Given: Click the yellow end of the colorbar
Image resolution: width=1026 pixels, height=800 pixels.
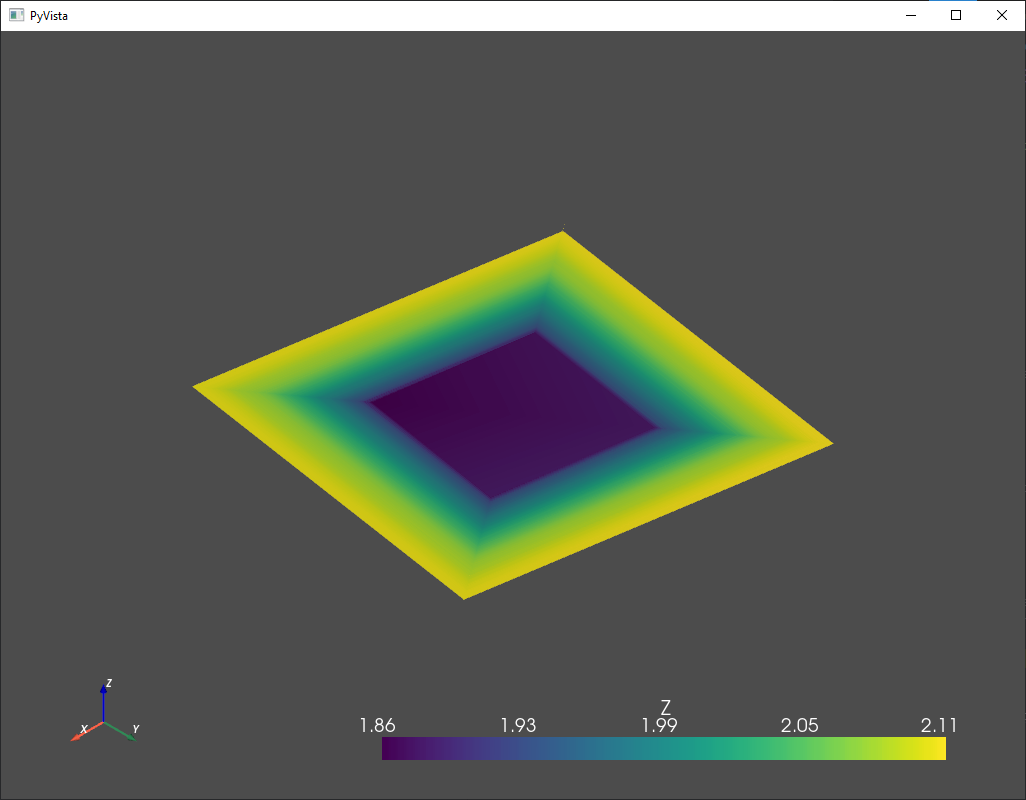Looking at the screenshot, I should pyautogui.click(x=930, y=747).
